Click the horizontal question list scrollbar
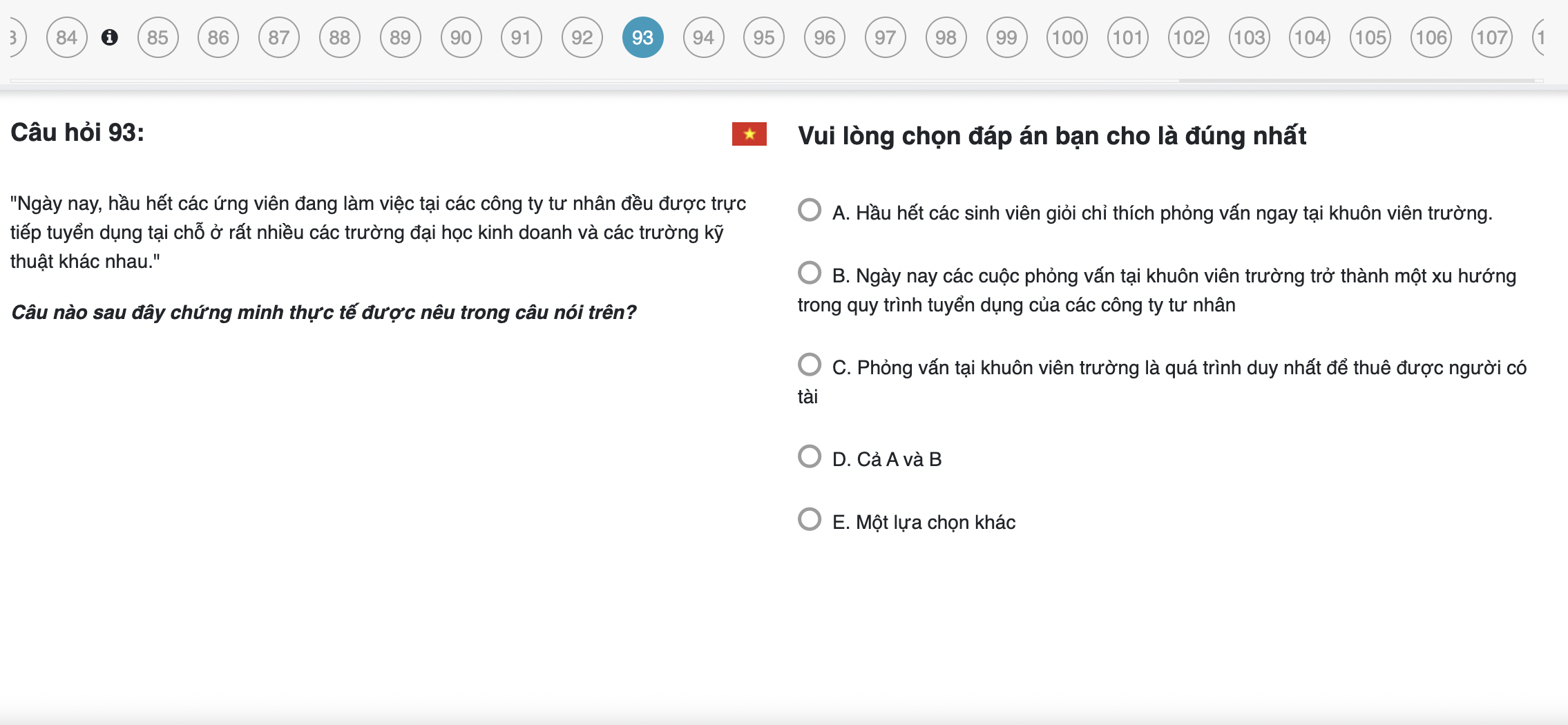This screenshot has height=725, width=1568. tap(1357, 81)
